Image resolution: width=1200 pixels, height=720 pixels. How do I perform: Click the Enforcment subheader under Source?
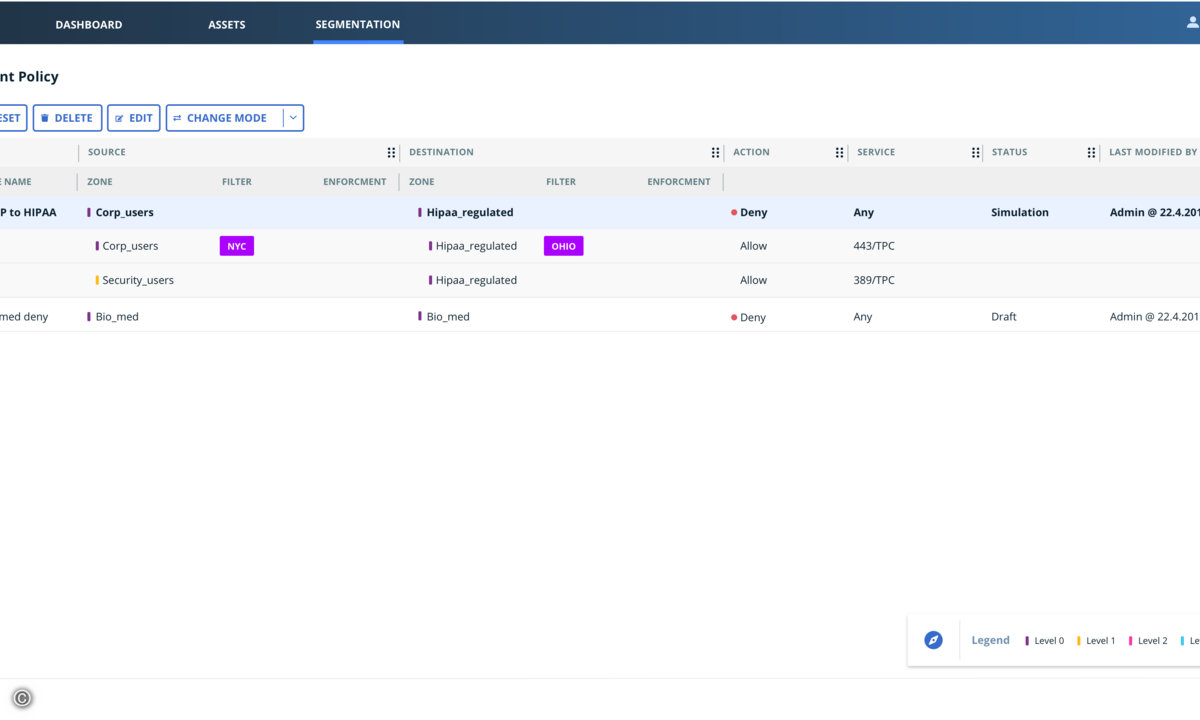pos(355,182)
